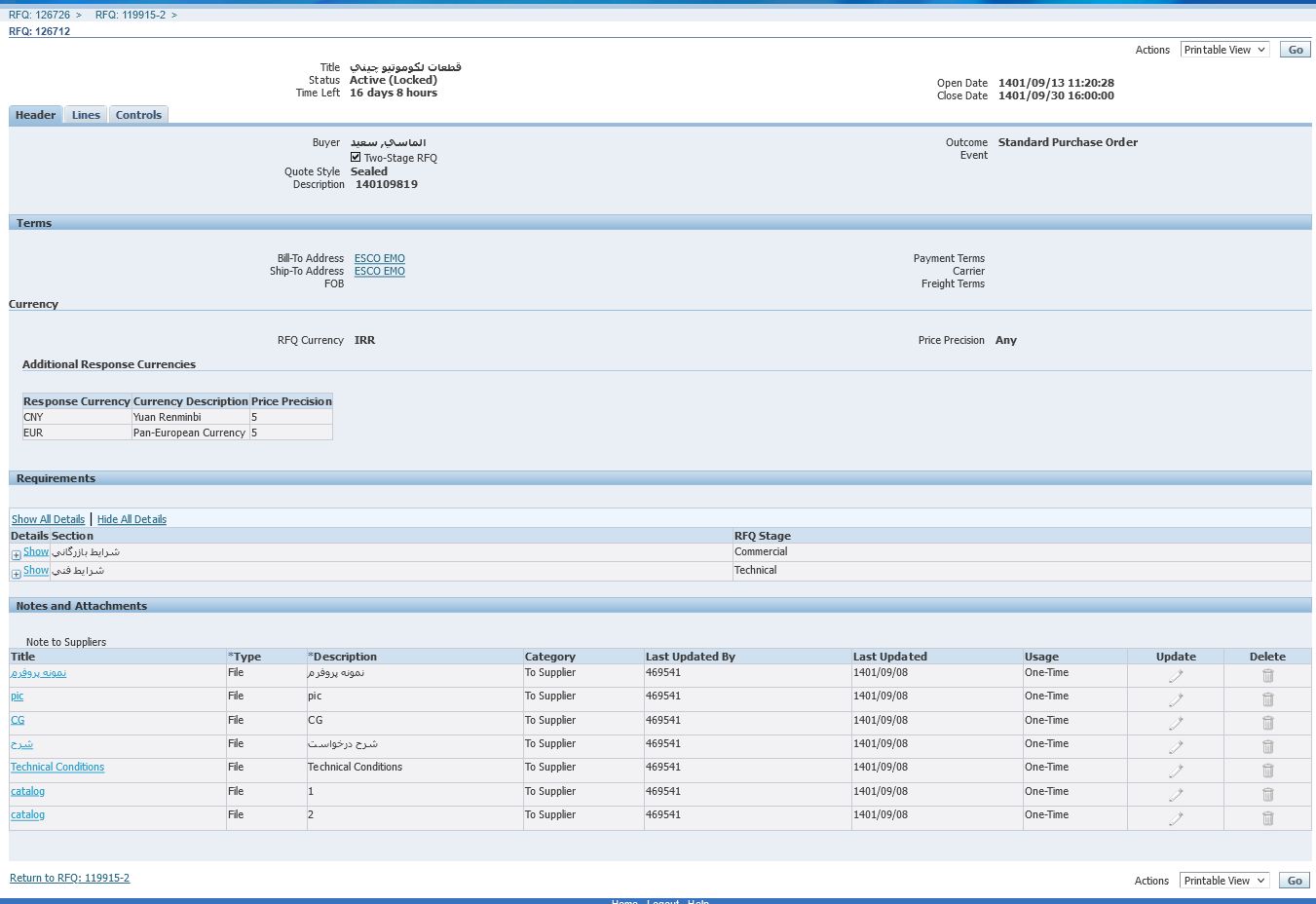
Task: Click Standard Purchase Order outcome text
Action: pyautogui.click(x=1068, y=142)
